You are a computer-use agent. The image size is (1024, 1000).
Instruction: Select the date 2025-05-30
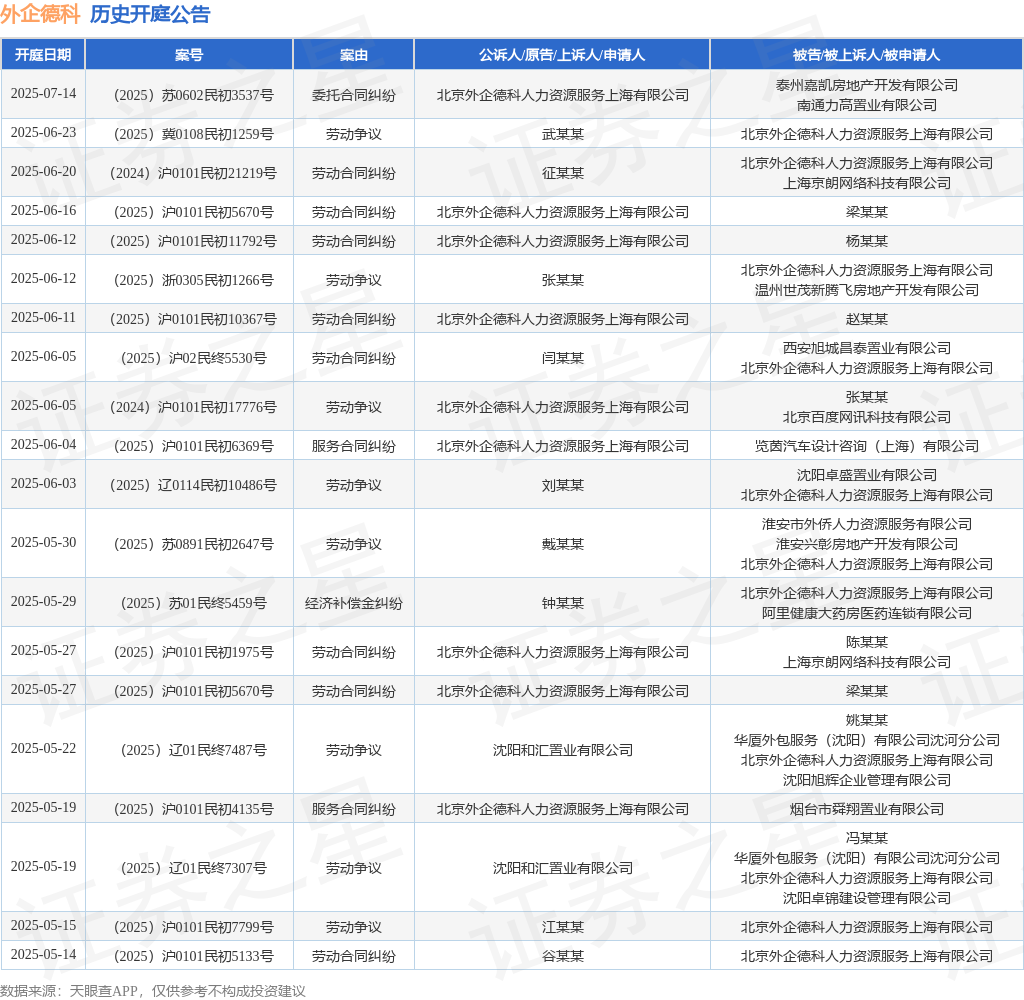coord(43,542)
